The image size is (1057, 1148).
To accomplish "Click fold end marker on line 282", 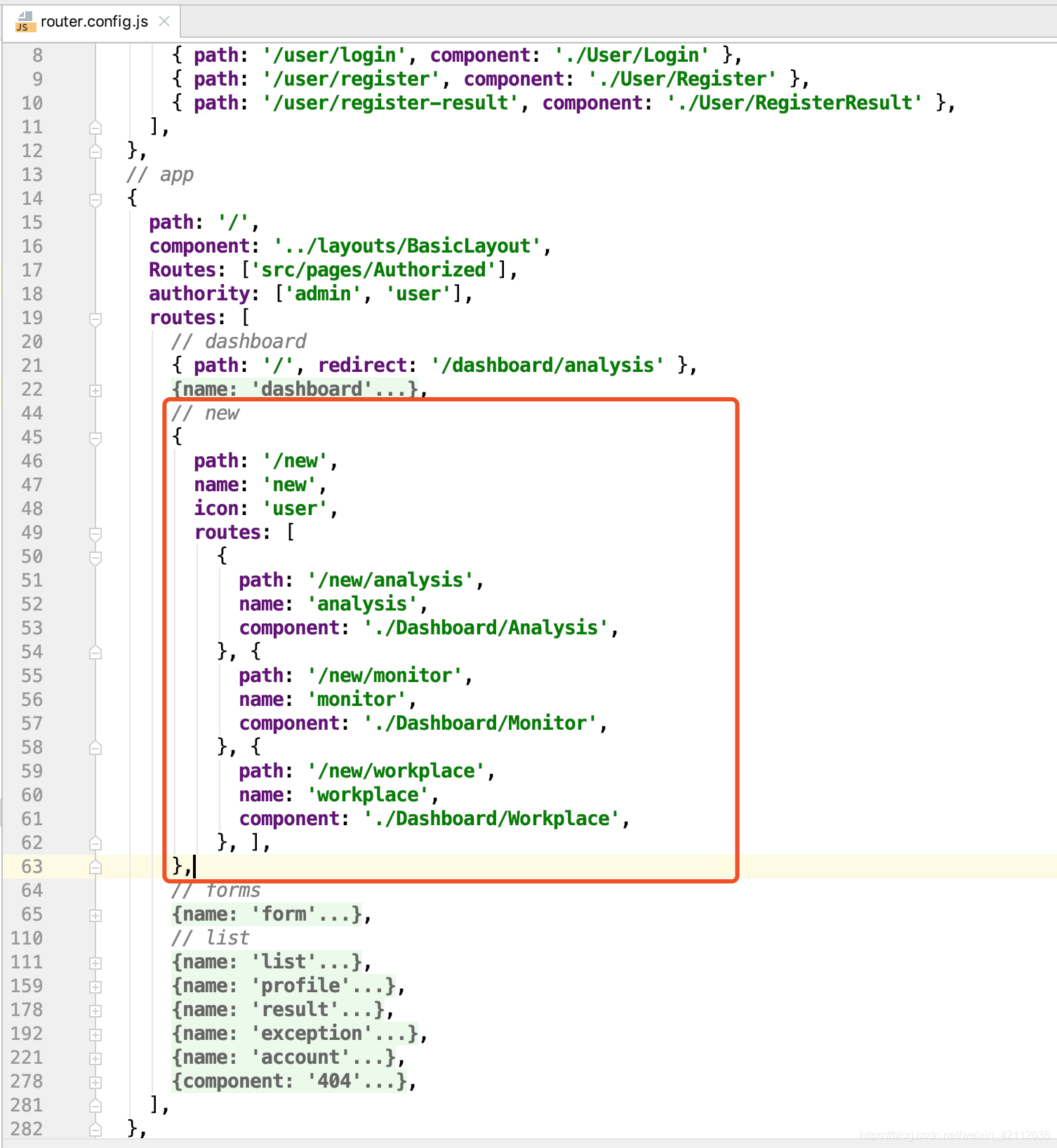I will click(95, 1130).
